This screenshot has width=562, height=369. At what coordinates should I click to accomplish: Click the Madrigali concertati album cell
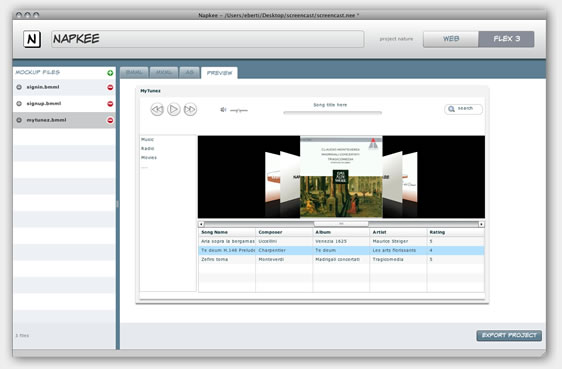[341, 259]
